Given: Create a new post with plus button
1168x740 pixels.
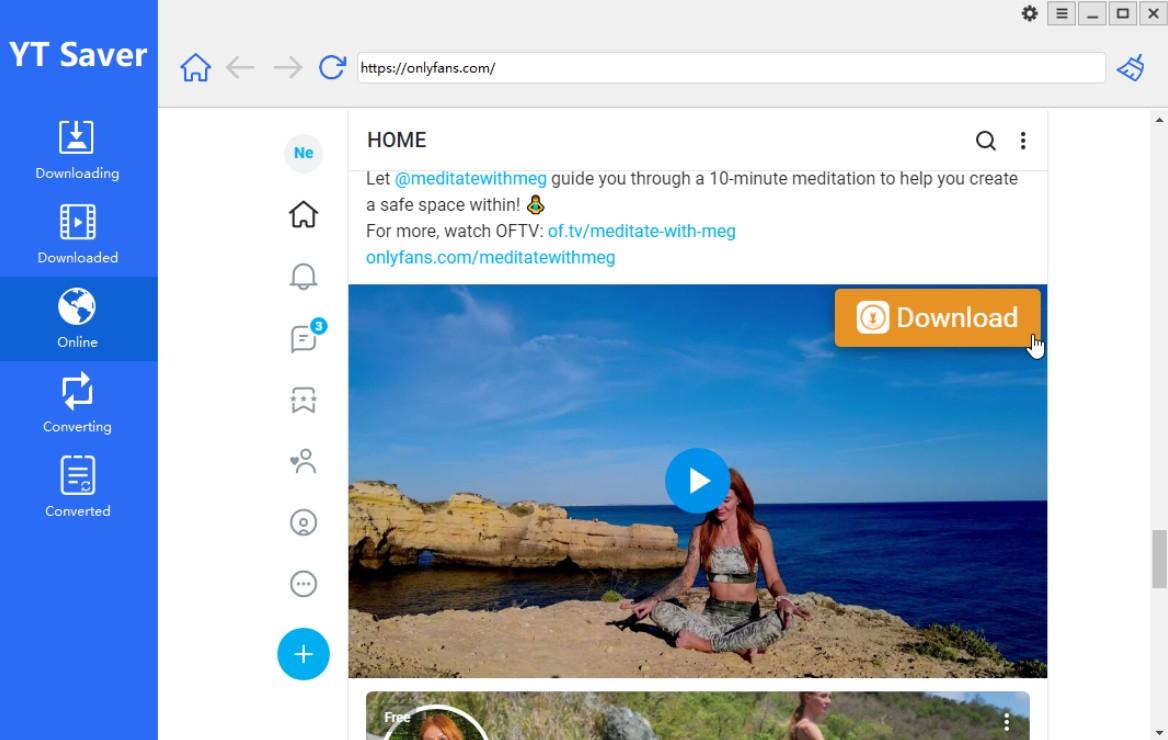Looking at the screenshot, I should pos(303,654).
